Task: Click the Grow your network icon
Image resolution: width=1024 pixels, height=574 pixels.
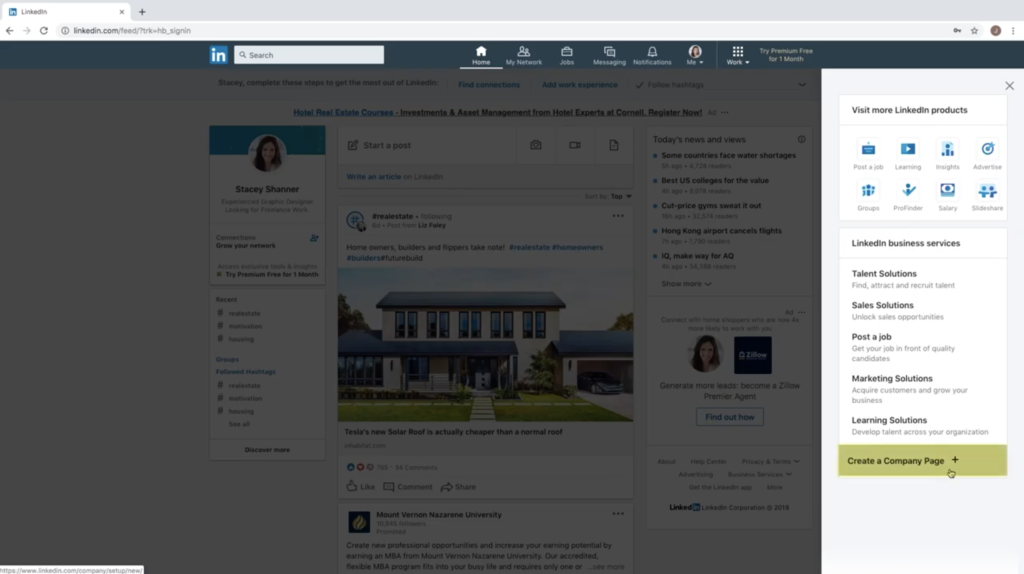Action: [314, 238]
